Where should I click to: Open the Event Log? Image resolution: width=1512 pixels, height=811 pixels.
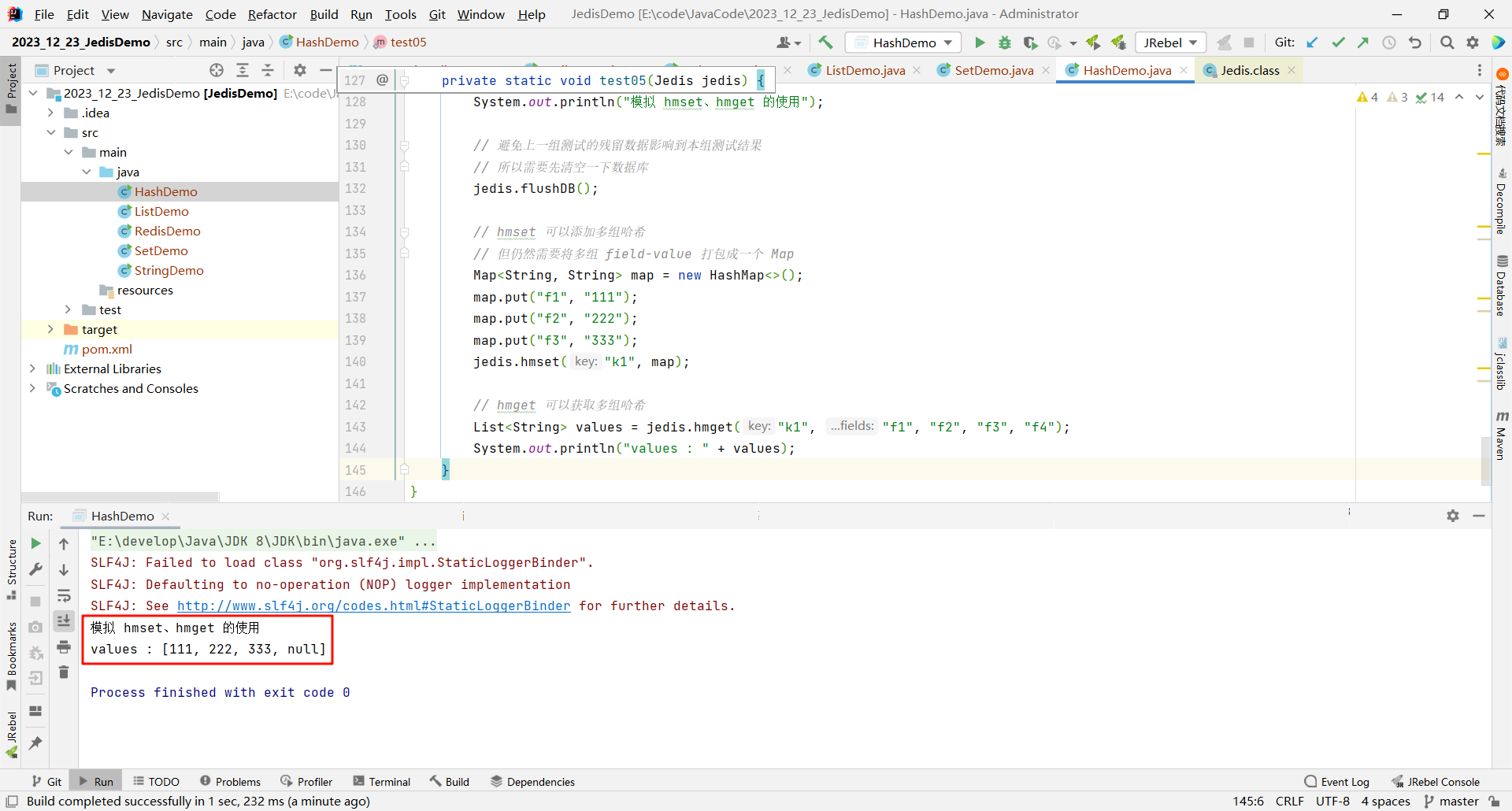point(1337,781)
